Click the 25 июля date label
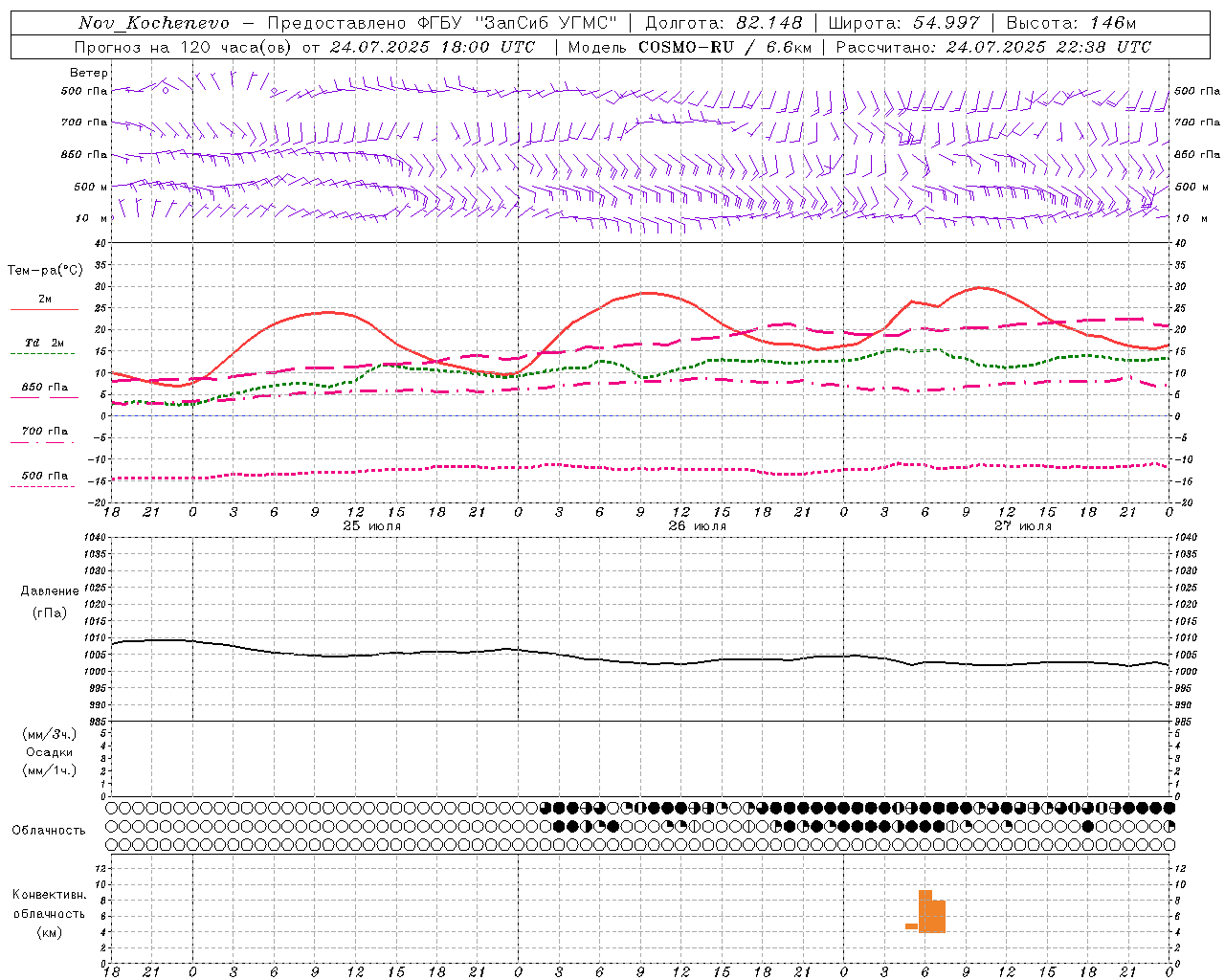The width and height of the screenshot is (1225, 980). (372, 526)
